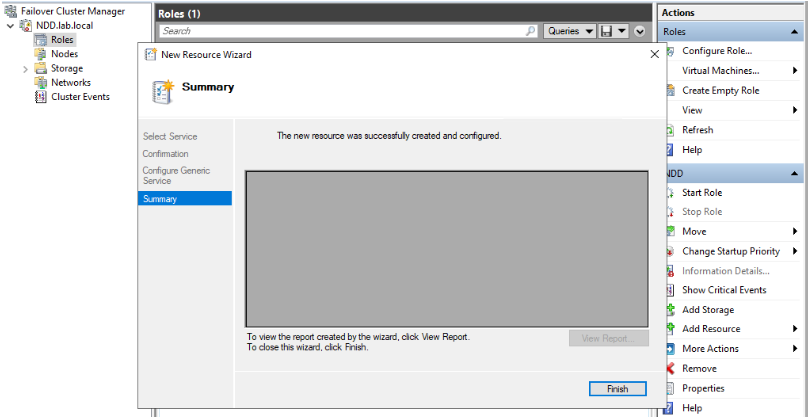
Task: Click the Start Role icon
Action: point(670,193)
